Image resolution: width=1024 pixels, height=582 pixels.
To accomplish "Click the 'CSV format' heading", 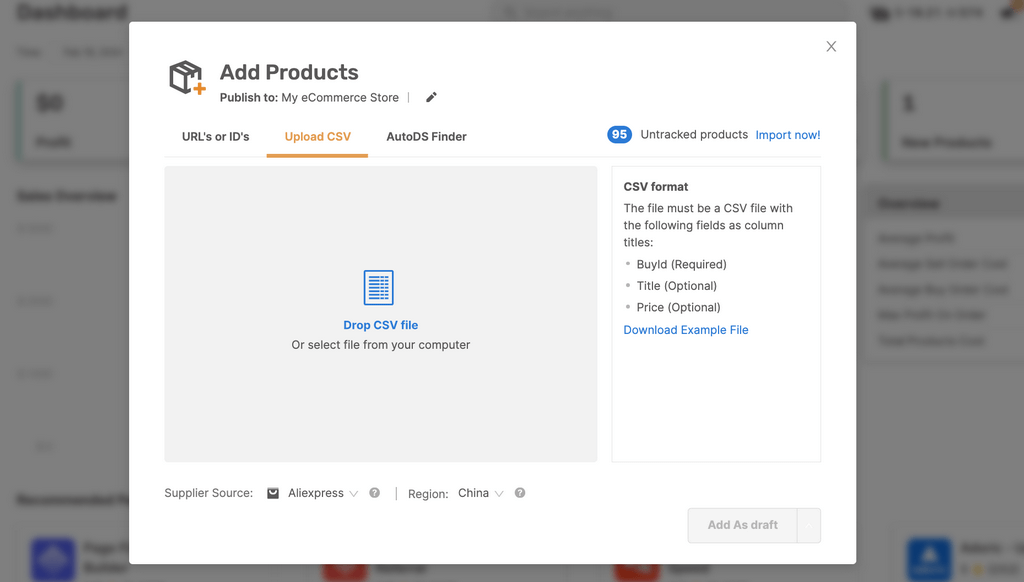I will (656, 187).
